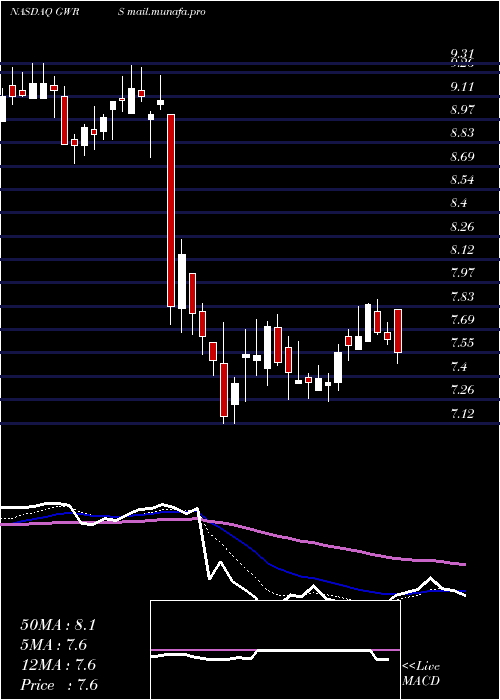Select the 7.69 price axis label
Screen dimensions: 500x700
click(462, 320)
